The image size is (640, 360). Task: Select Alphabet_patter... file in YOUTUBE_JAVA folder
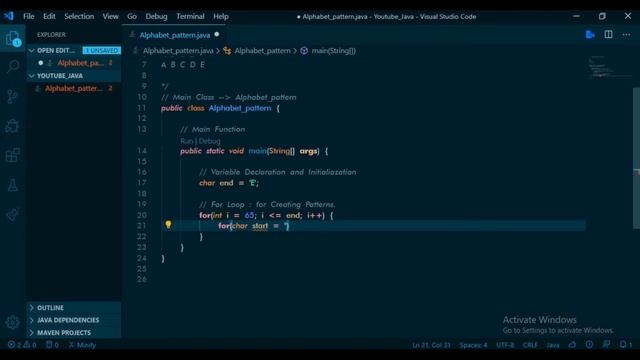coord(73,89)
